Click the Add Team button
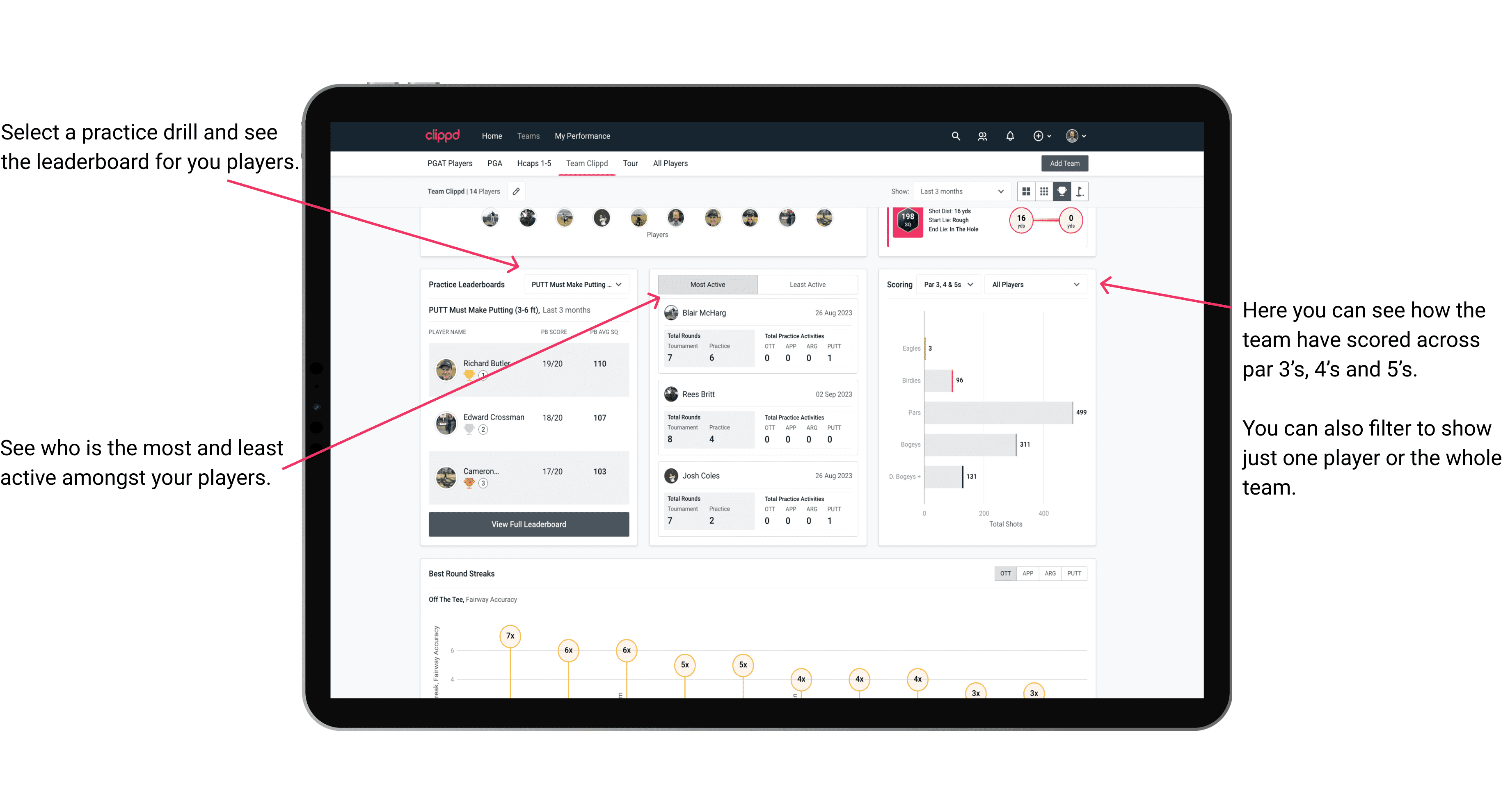This screenshot has height=812, width=1510. tap(1065, 163)
